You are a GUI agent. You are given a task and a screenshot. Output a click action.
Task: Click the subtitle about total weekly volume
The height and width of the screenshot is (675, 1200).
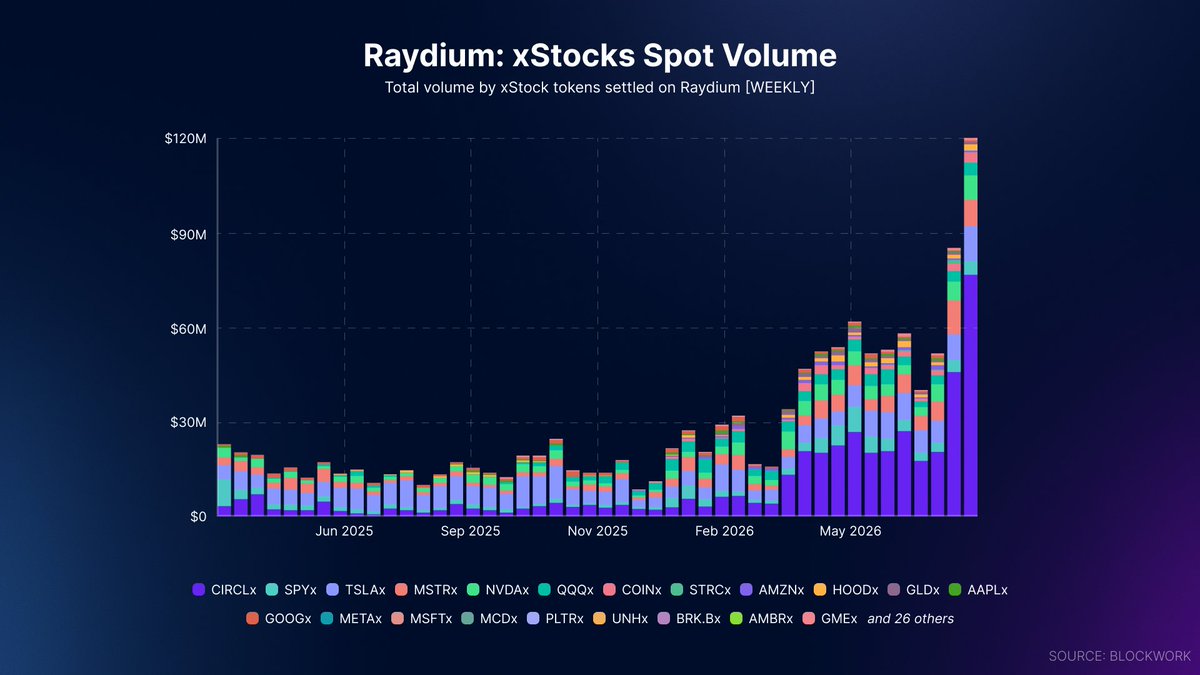click(x=600, y=88)
